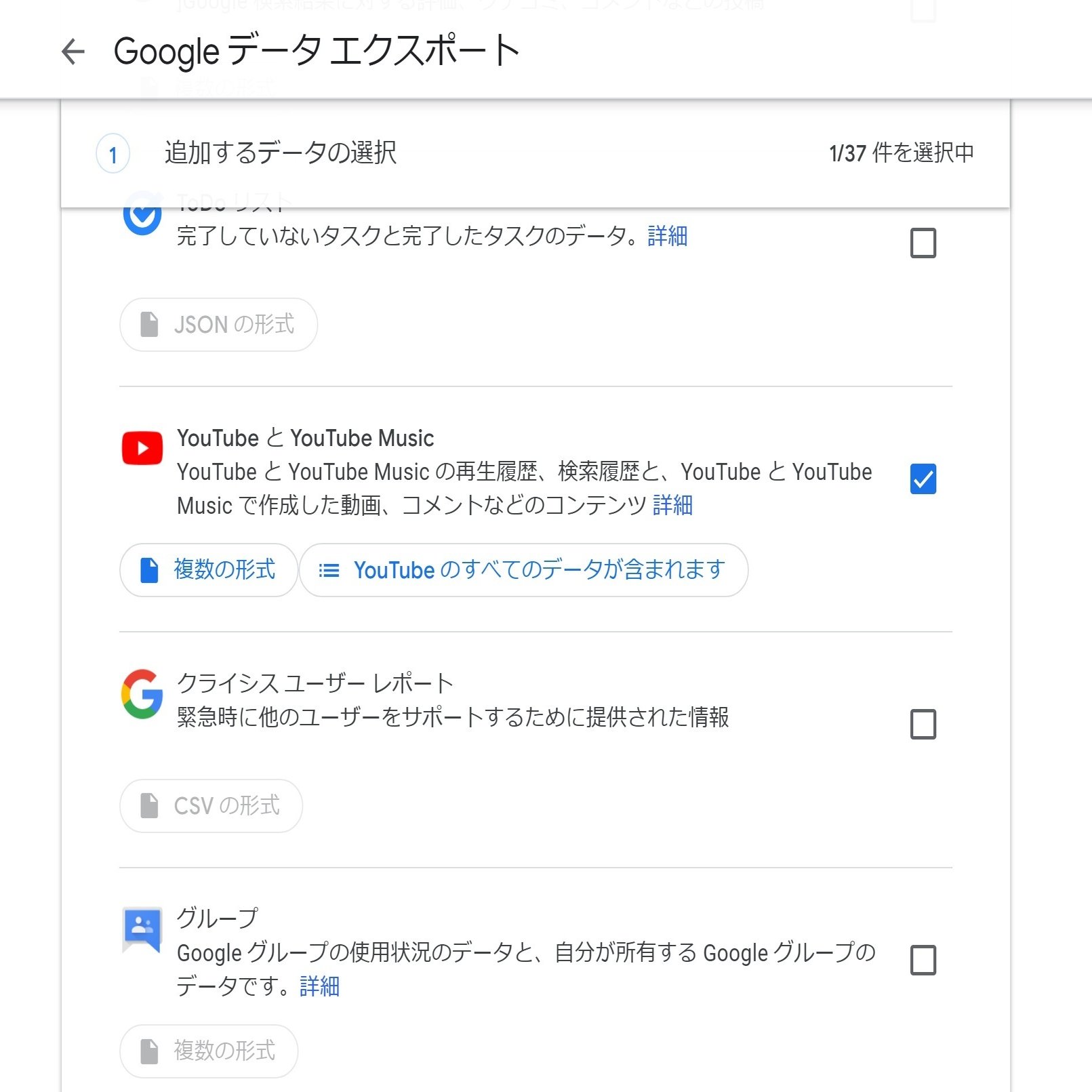Screen dimensions: 1092x1092
Task: Click the CSV の形式 format chip
Action: (x=211, y=806)
